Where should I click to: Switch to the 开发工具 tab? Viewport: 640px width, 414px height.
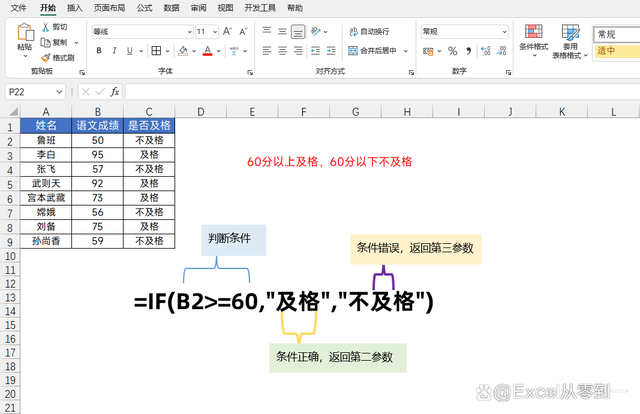pos(260,8)
